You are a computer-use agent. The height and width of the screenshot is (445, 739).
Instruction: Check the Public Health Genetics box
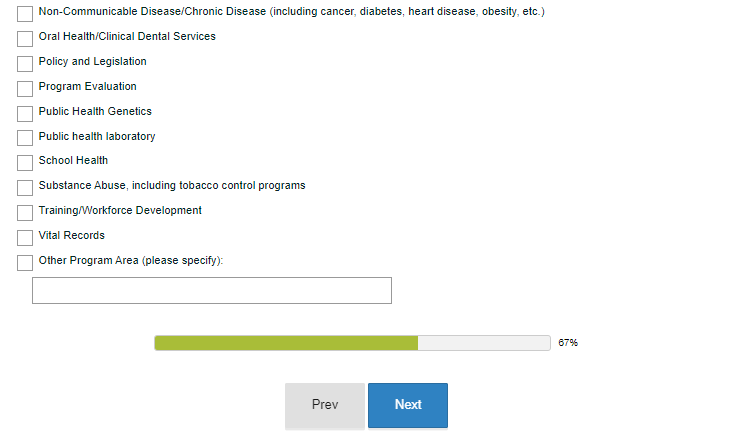pos(25,113)
